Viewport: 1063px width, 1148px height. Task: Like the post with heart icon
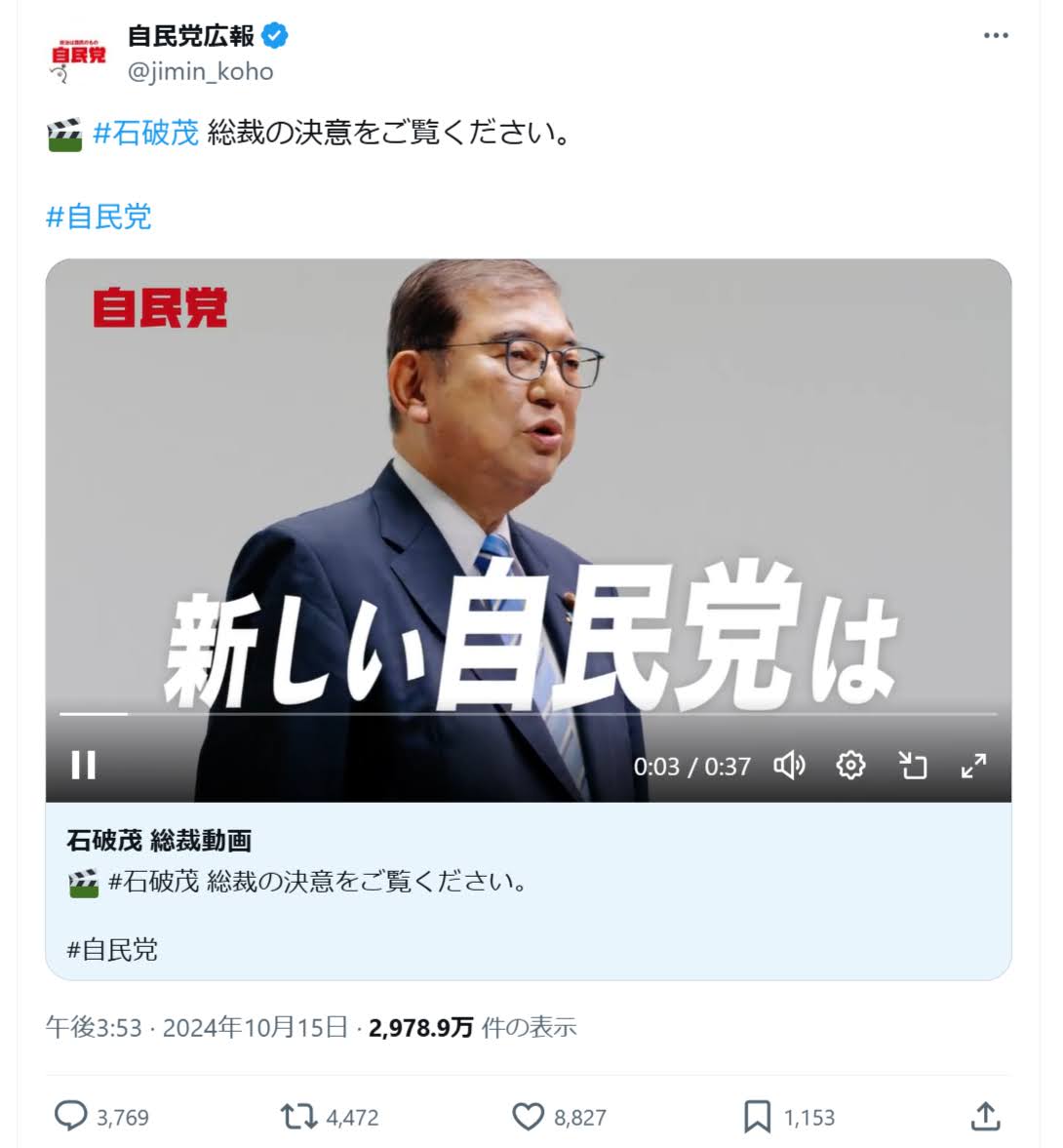528,1117
